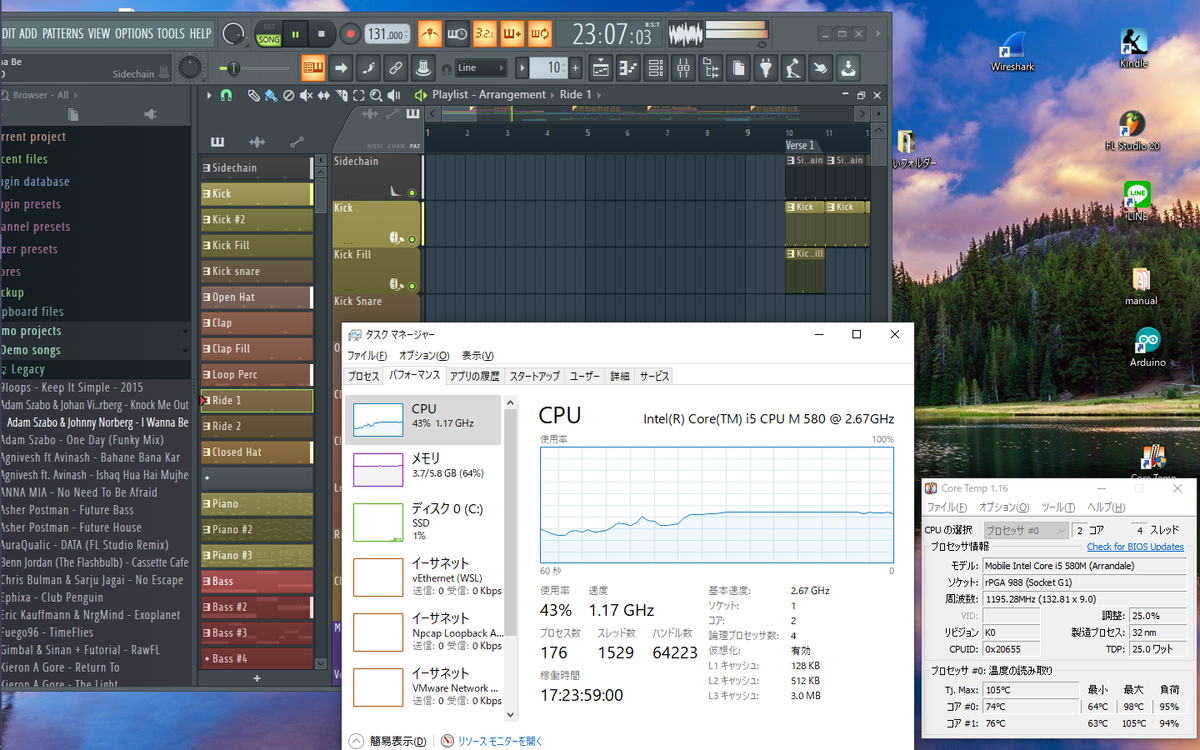Select the playlist Playback speaker tool
1200x750 pixels.
coord(392,95)
